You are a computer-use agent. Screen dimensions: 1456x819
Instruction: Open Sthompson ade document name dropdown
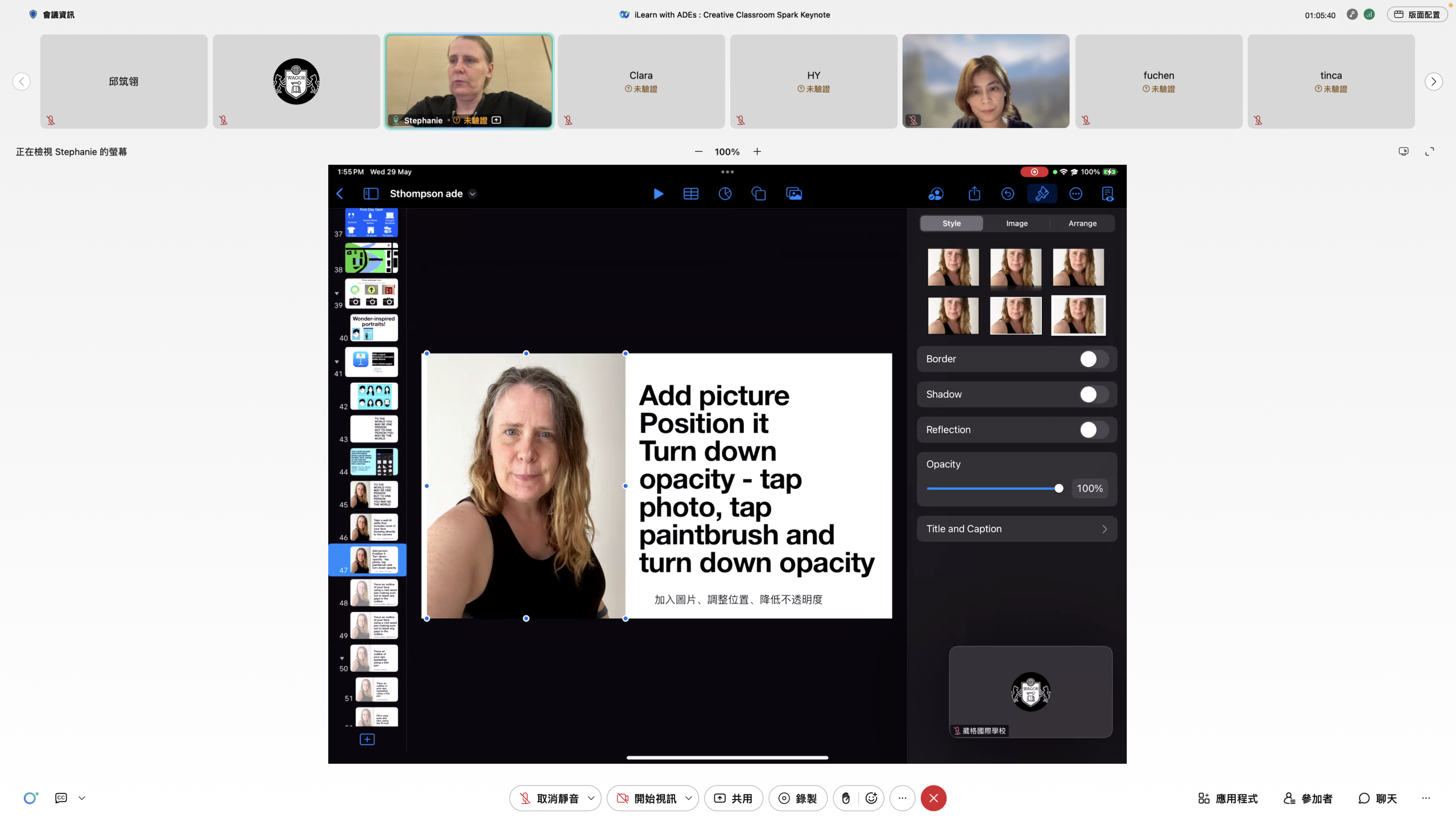click(x=472, y=194)
